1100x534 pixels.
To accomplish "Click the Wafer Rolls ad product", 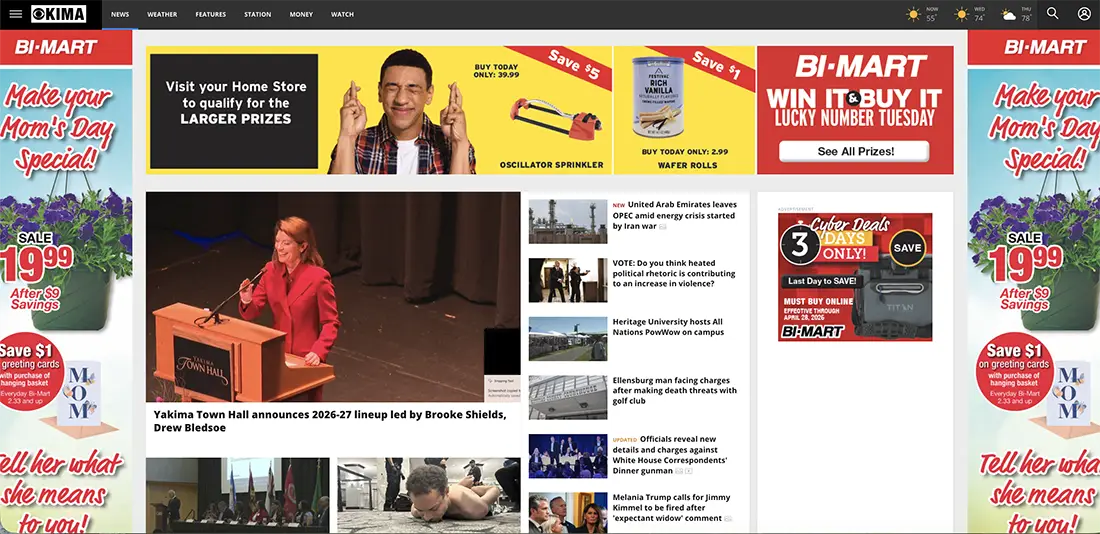I will tap(657, 98).
